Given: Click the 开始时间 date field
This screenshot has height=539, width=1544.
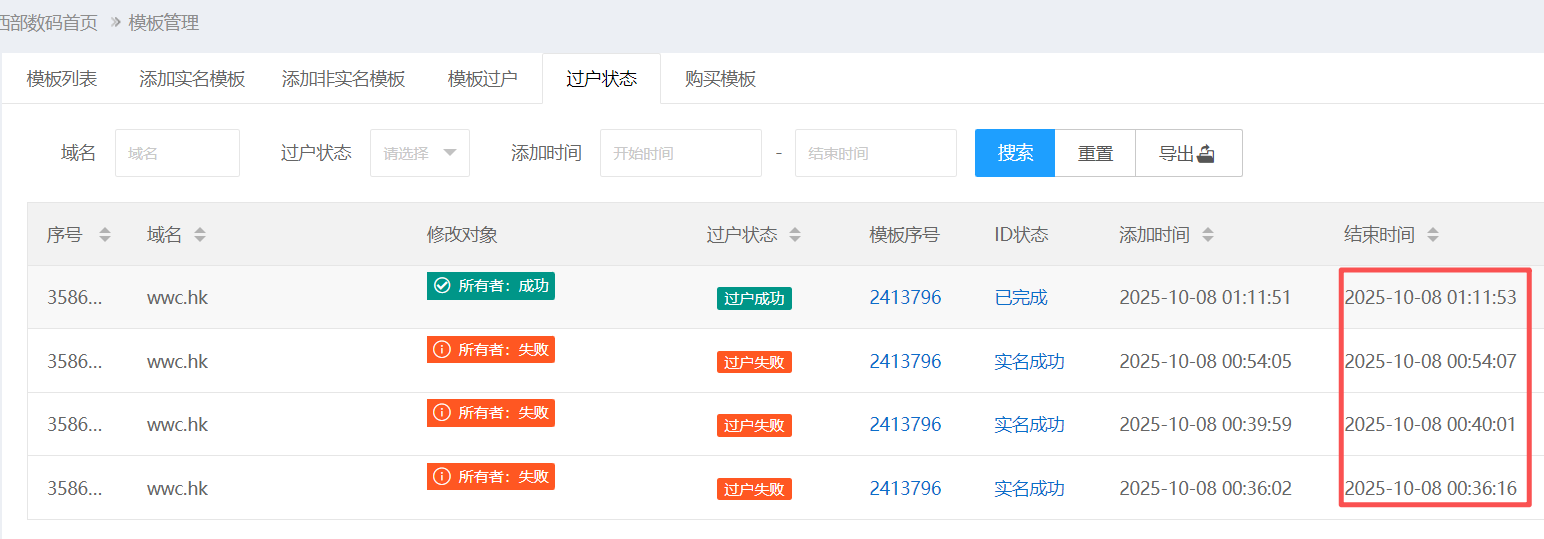Looking at the screenshot, I should point(681,153).
